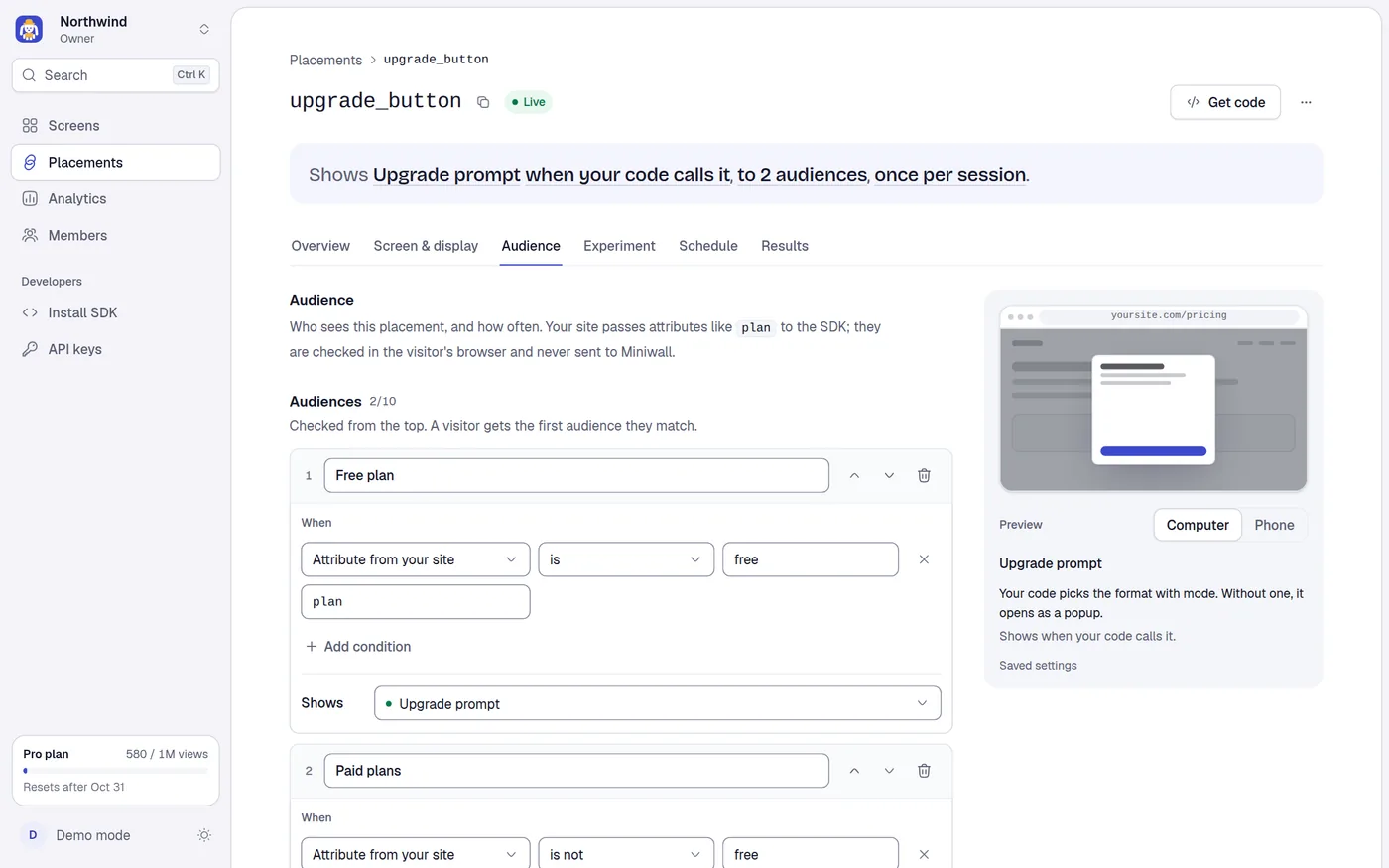Click the Upgrade prompt link in summary
Image resolution: width=1389 pixels, height=868 pixels.
coord(446,175)
